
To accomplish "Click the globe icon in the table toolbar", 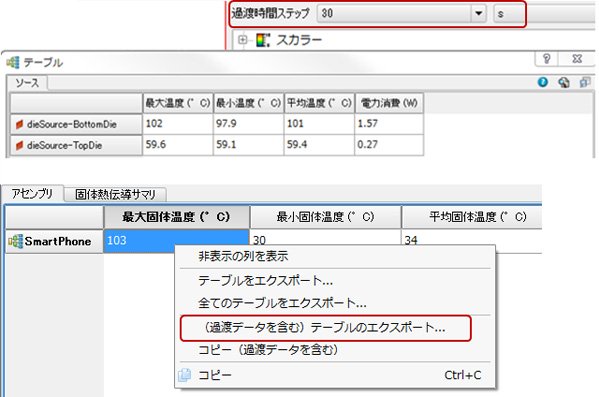I will pyautogui.click(x=564, y=82).
